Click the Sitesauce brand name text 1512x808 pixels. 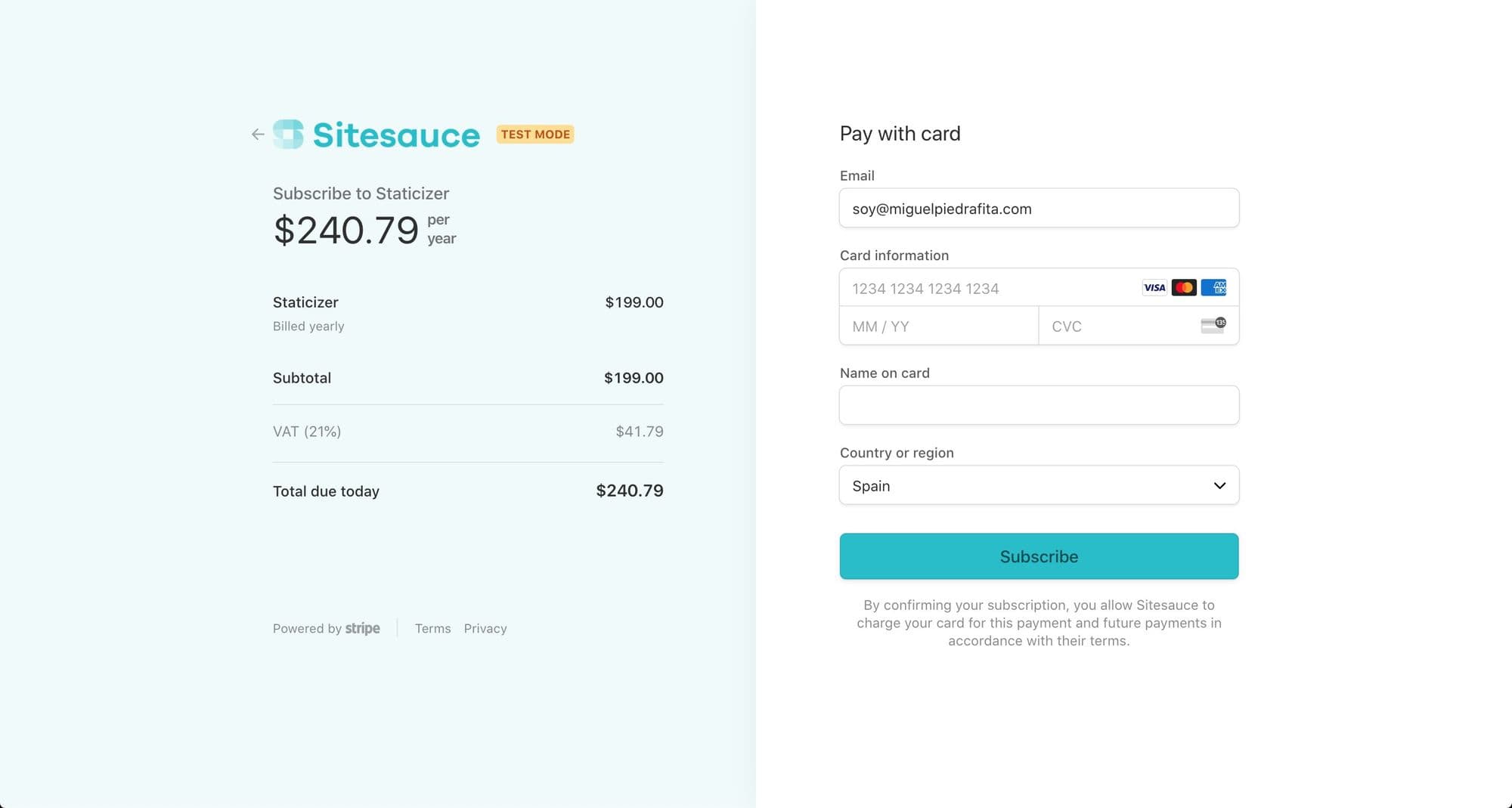tap(396, 135)
